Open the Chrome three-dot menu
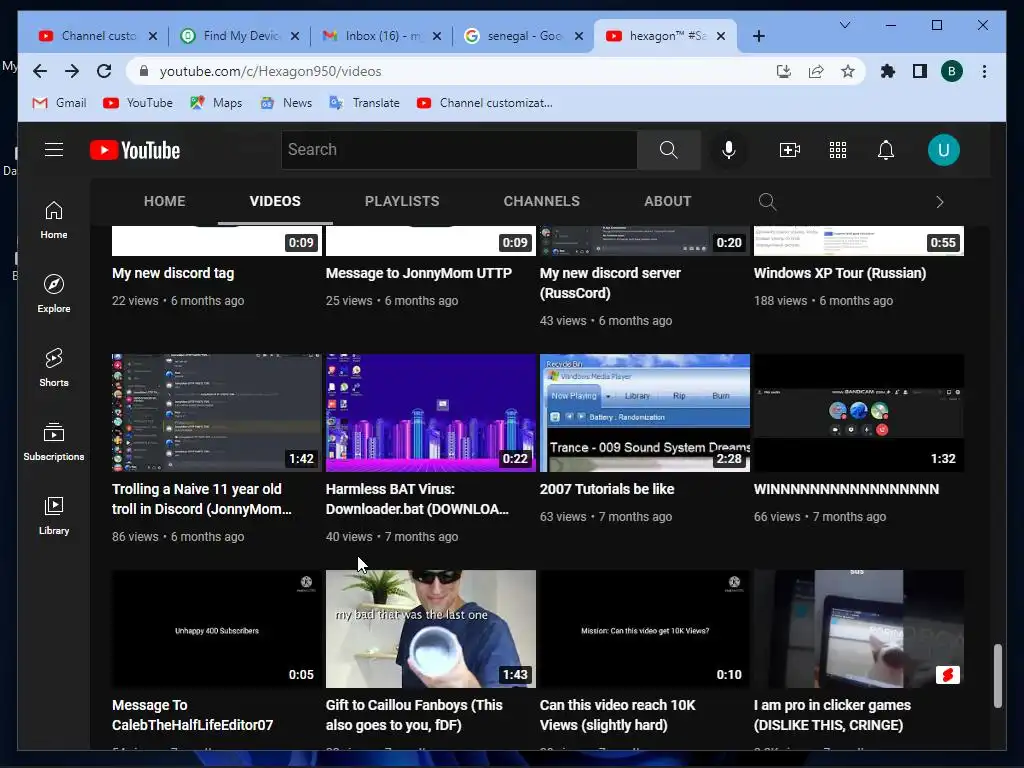The height and width of the screenshot is (768, 1024). [984, 71]
